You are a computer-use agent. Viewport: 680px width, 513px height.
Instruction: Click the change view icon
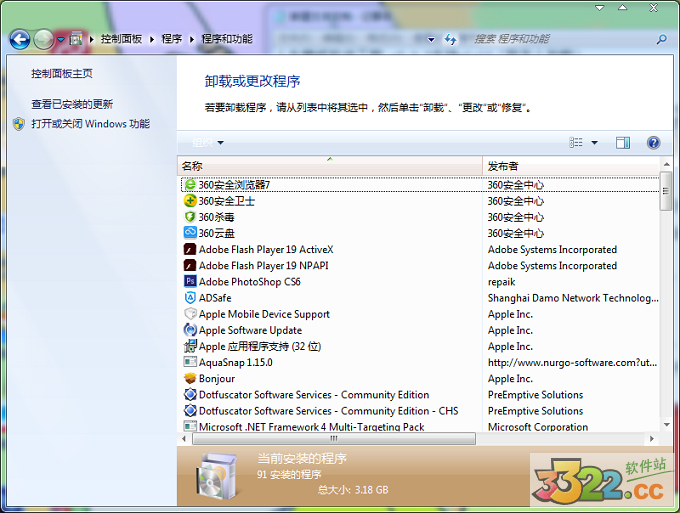(576, 143)
